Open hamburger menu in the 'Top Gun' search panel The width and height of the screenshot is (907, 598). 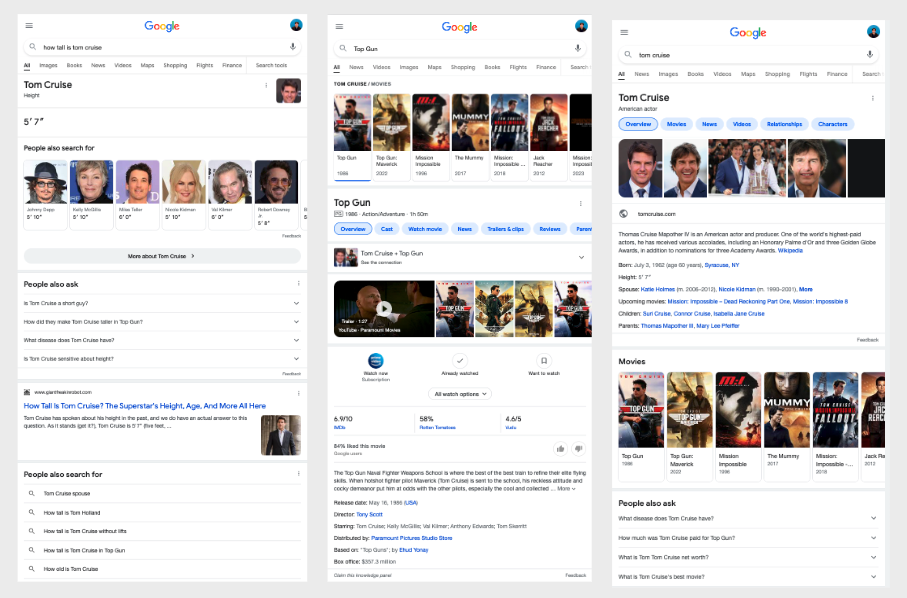(340, 27)
